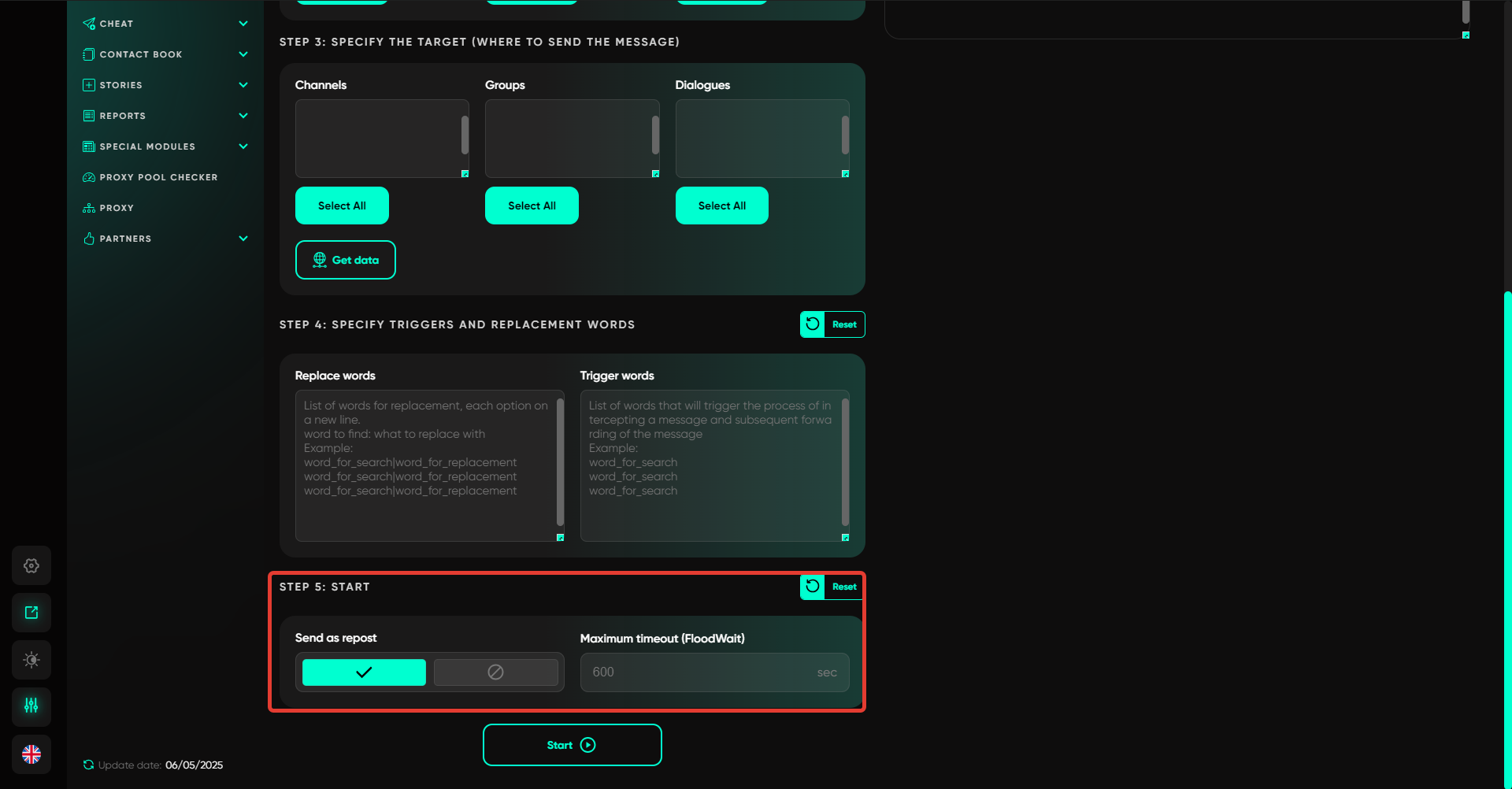Expand the Contact Book section chevron
The width and height of the screenshot is (1512, 789).
click(x=243, y=54)
